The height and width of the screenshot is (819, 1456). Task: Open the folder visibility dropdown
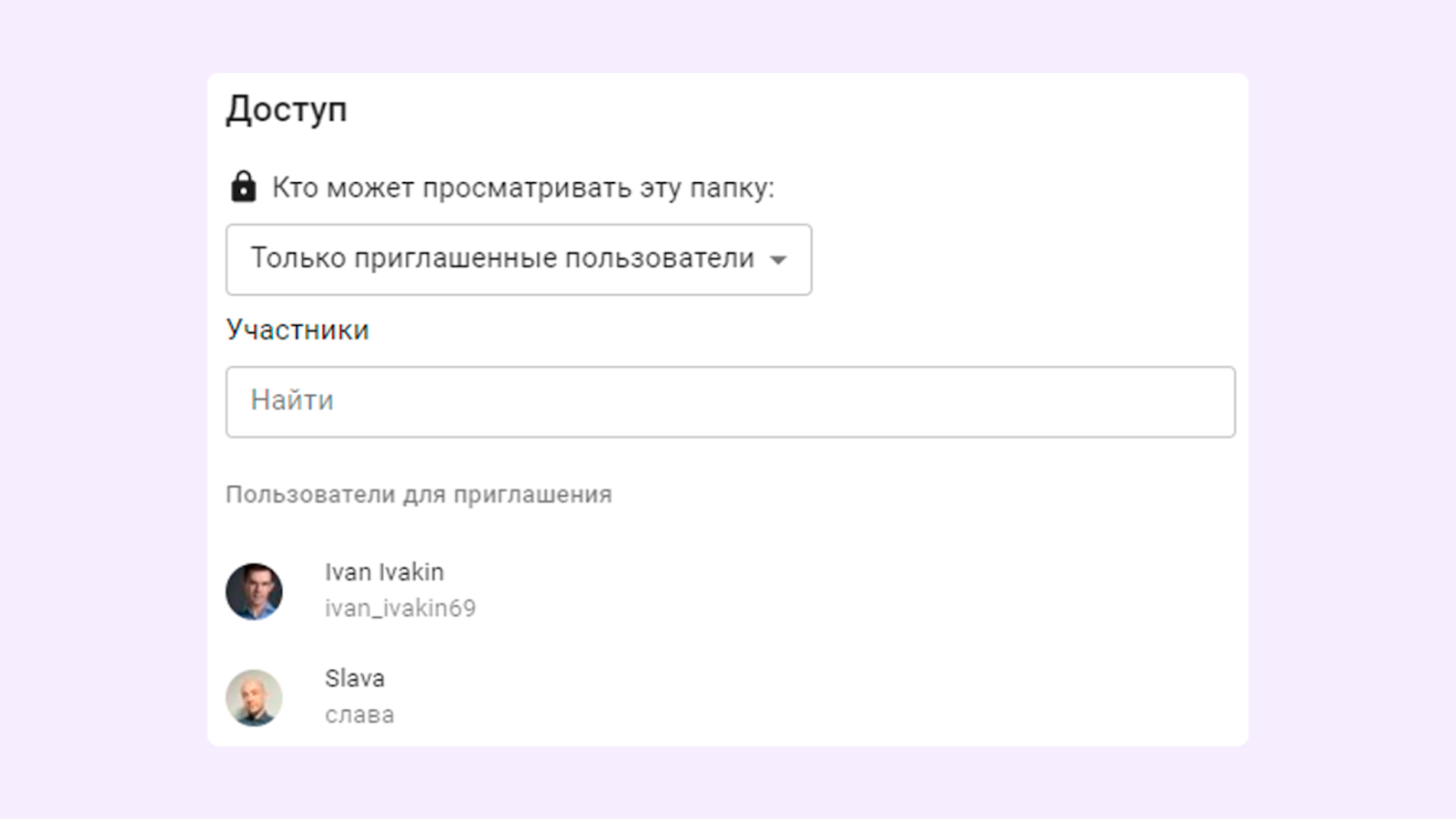(518, 259)
